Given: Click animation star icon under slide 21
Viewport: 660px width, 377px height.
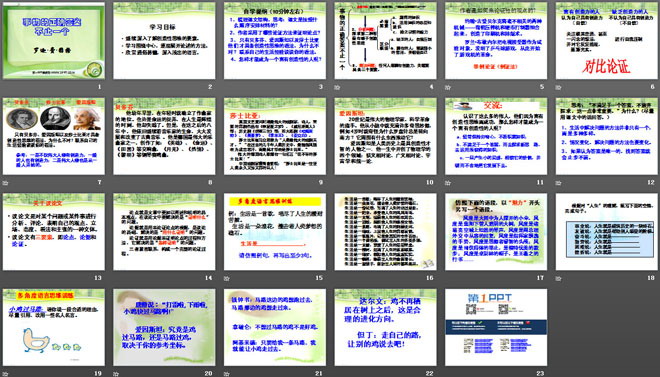Looking at the screenshot, I should click(x=227, y=374).
